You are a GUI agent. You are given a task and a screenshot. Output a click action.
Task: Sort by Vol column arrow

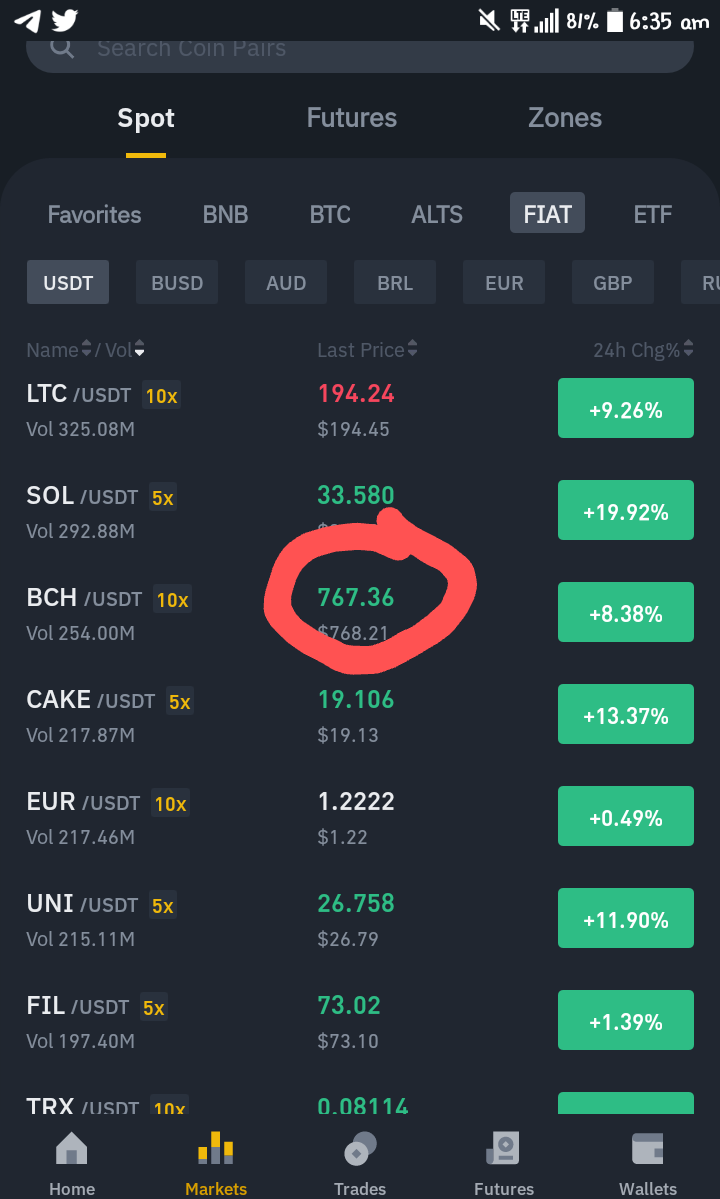pyautogui.click(x=139, y=349)
